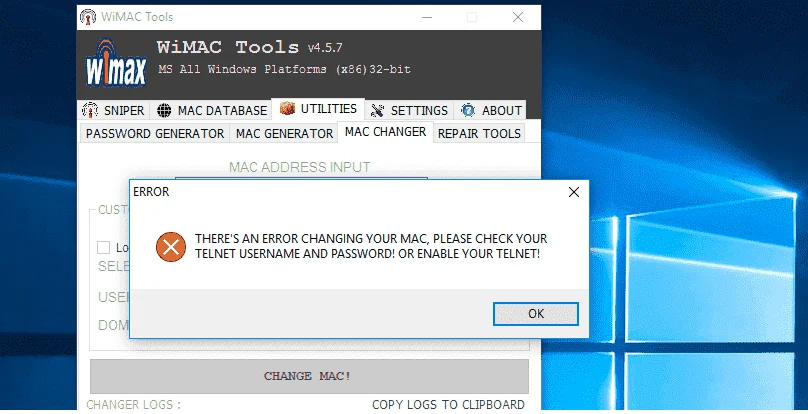Open PASSWORD GENERATOR sub-tab

(155, 134)
